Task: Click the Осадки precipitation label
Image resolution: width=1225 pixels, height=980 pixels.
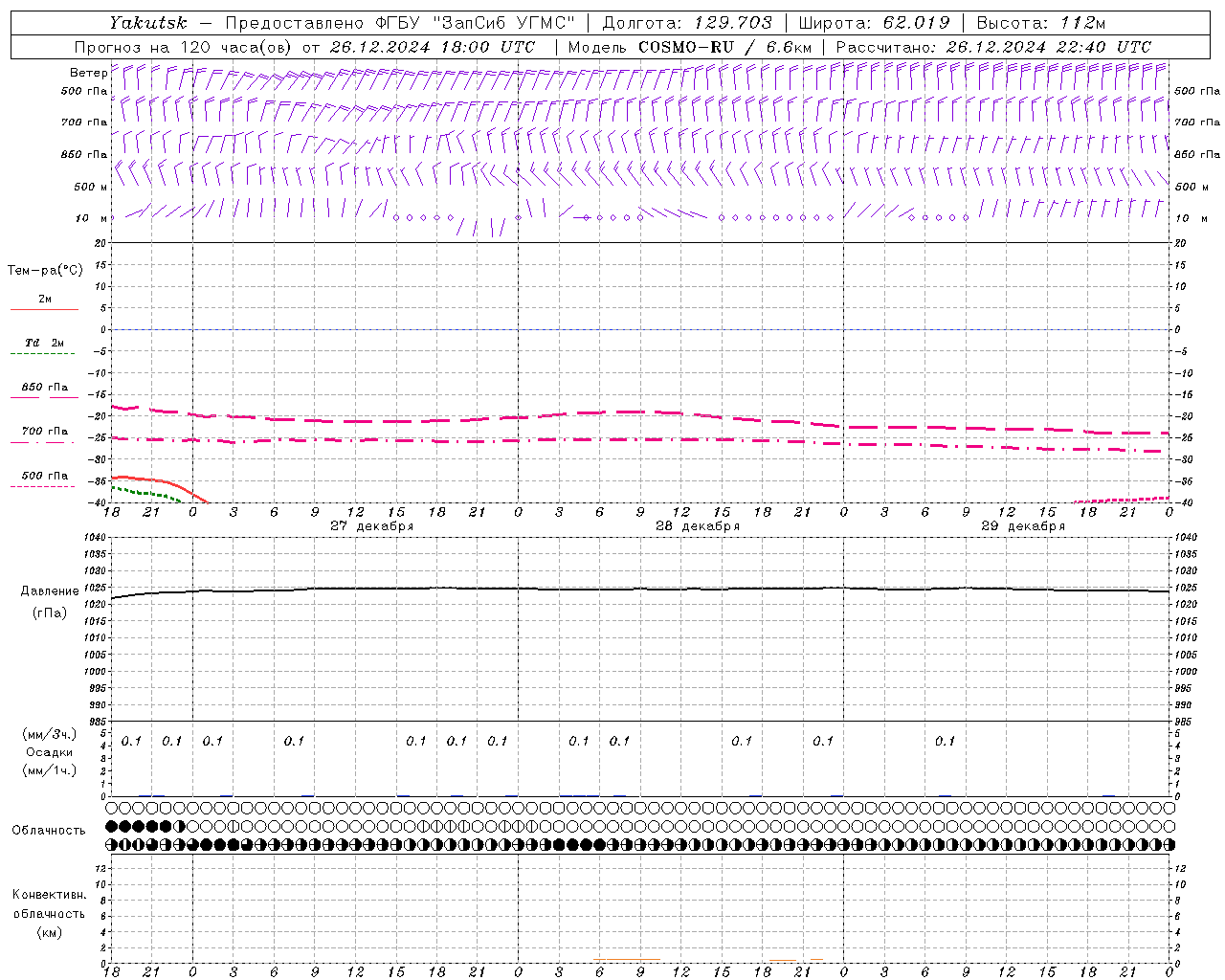Action: click(x=50, y=752)
